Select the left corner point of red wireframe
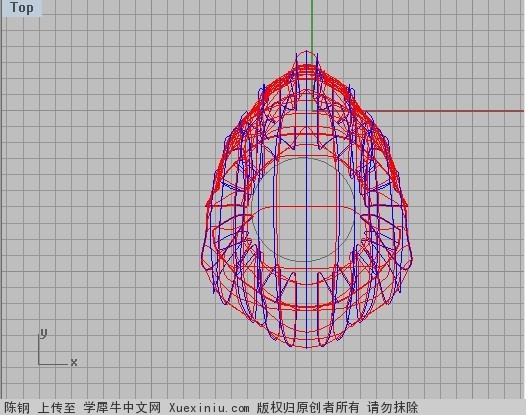Screen dimensions: 526x415 pos(207,205)
